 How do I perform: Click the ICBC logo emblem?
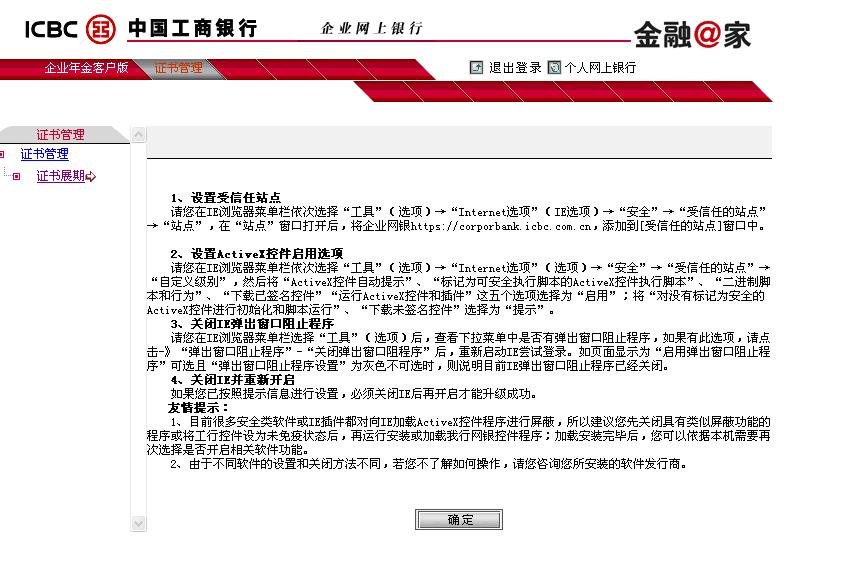tap(101, 29)
